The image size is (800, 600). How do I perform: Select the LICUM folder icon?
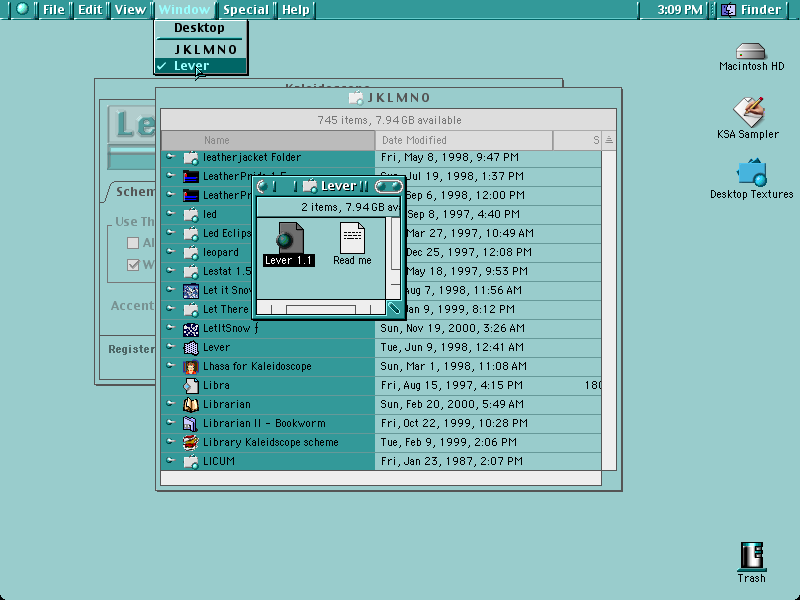(x=191, y=462)
